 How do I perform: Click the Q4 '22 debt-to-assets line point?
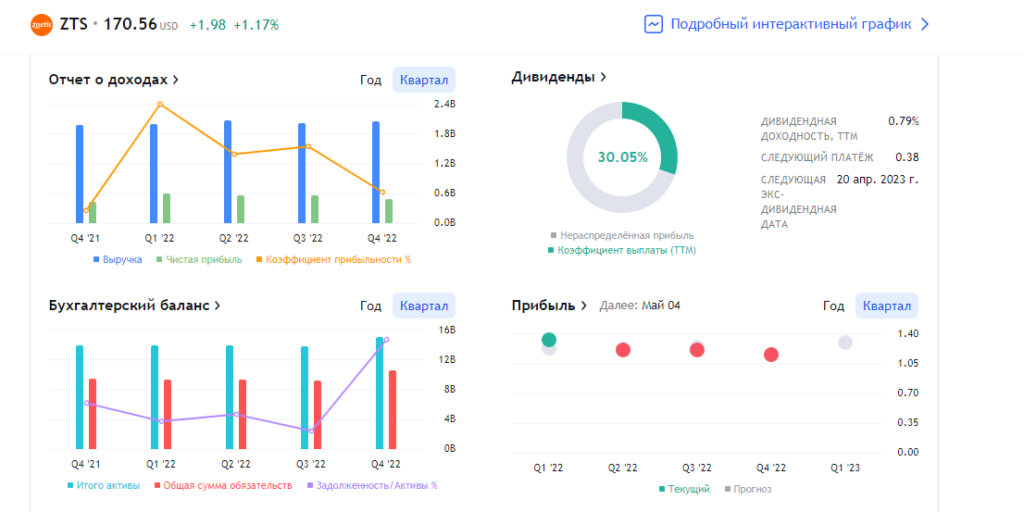(387, 340)
